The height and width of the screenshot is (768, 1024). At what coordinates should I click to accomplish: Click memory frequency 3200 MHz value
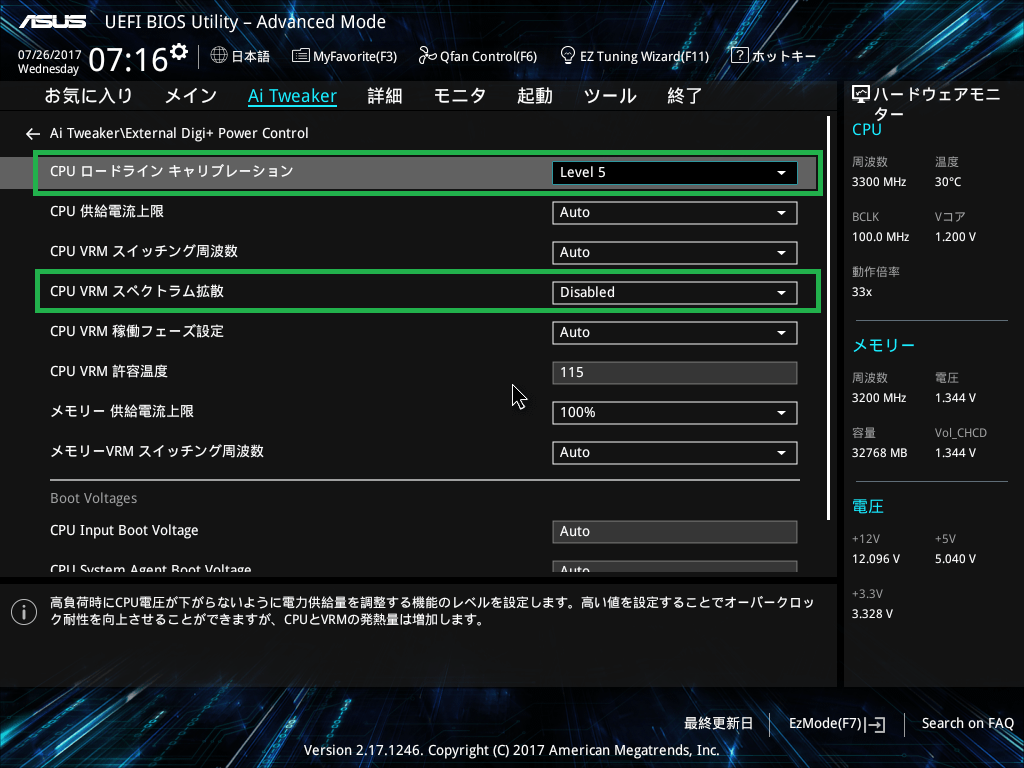tap(879, 398)
